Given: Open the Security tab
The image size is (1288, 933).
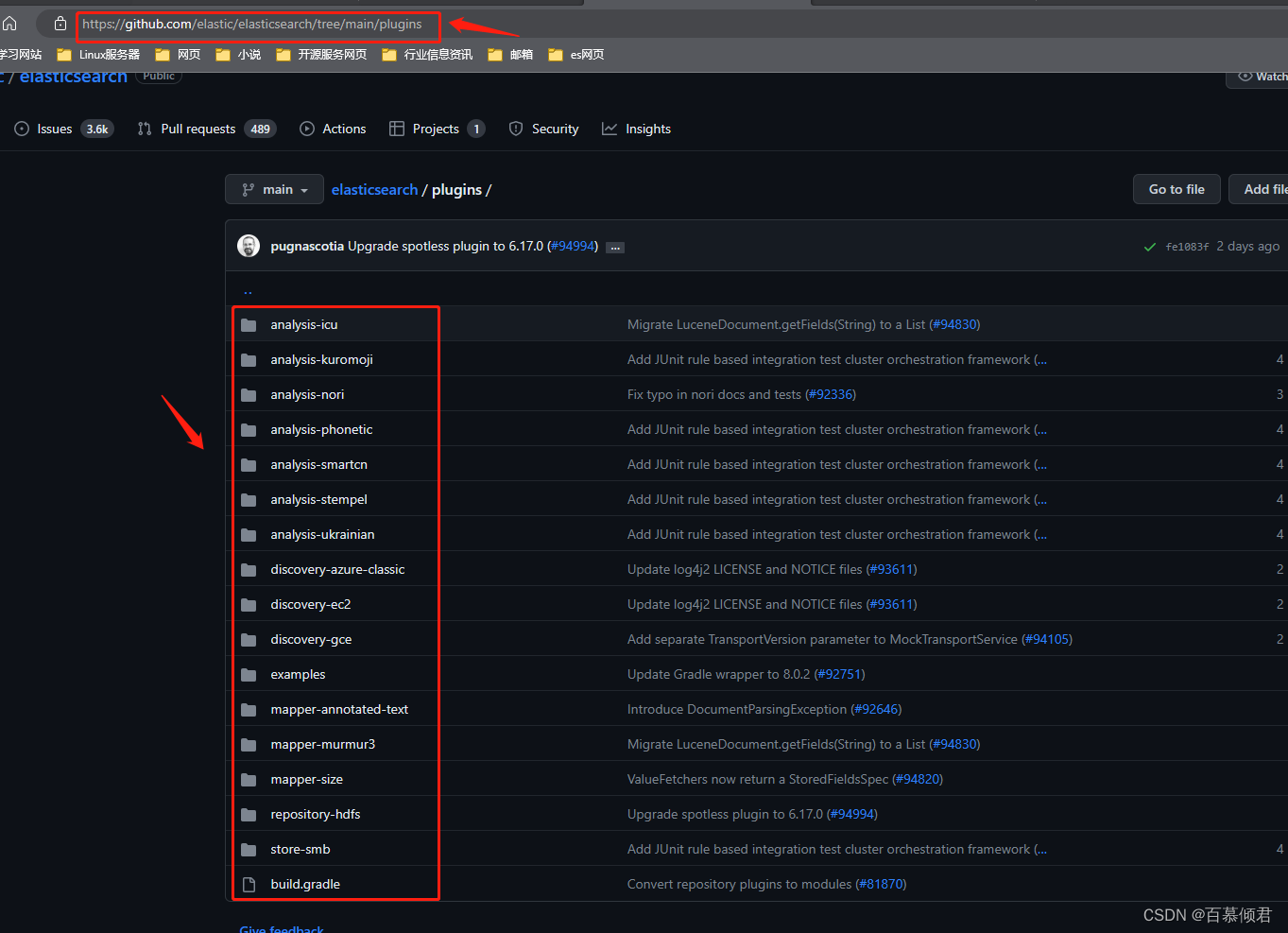Looking at the screenshot, I should point(543,129).
